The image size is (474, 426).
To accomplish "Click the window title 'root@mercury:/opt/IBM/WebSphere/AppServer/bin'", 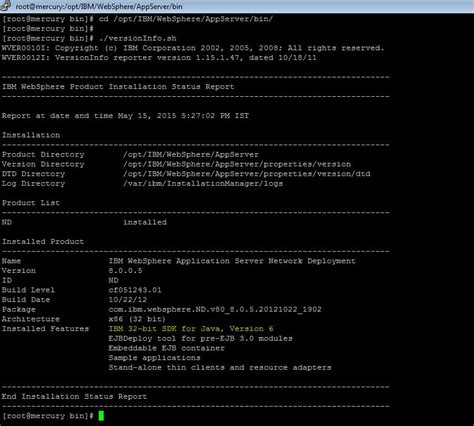I will tap(99, 6).
